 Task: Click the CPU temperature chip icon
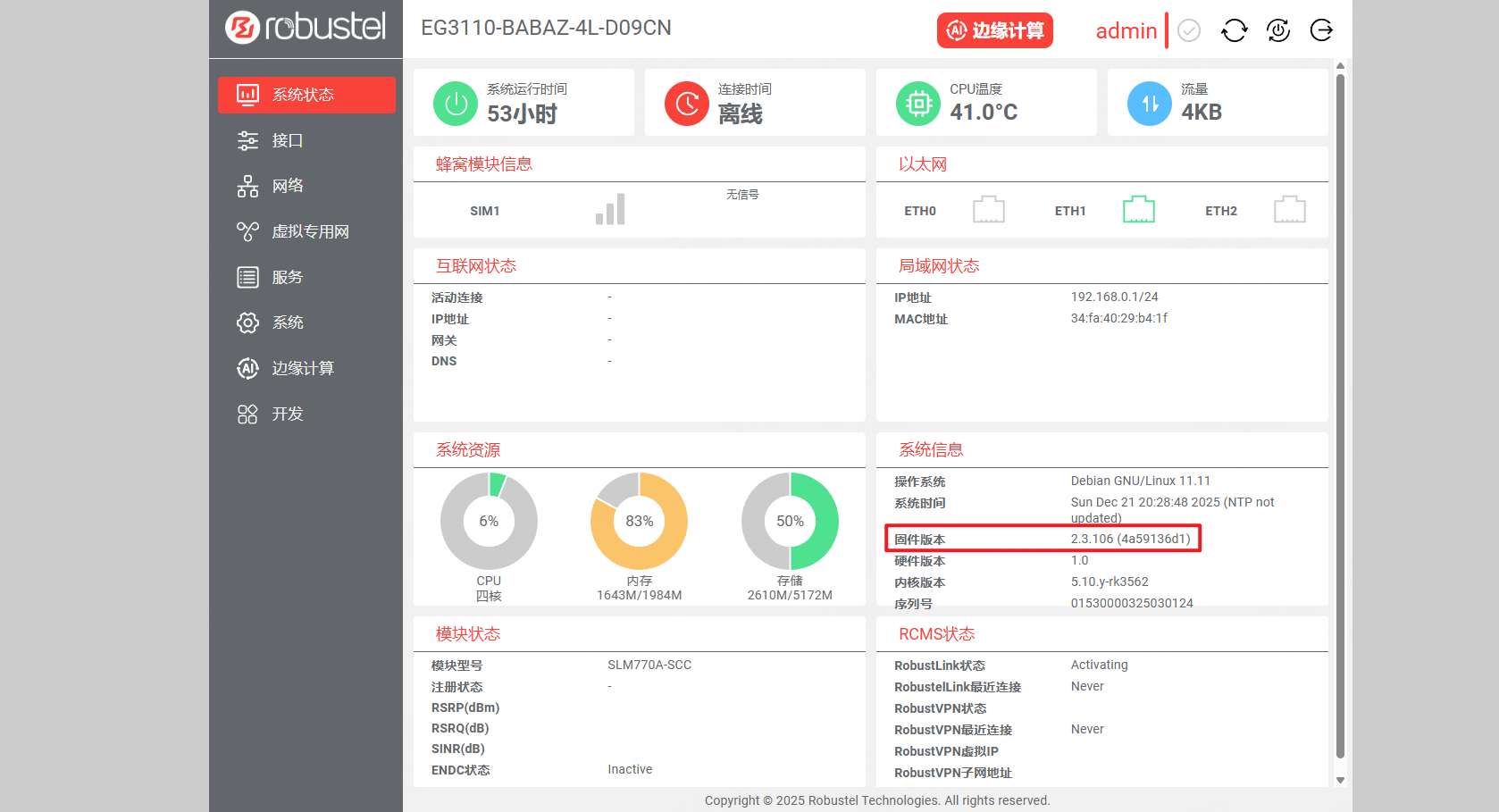[x=918, y=104]
